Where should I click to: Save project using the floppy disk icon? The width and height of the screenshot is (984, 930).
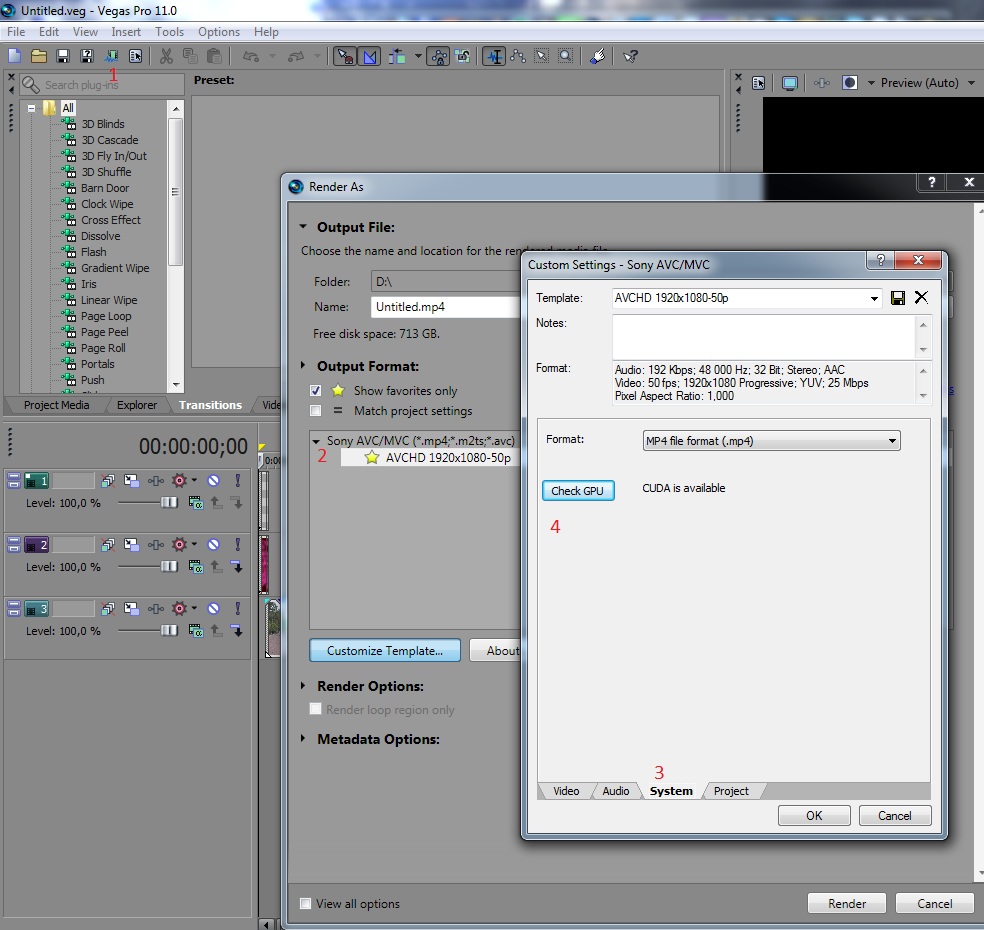point(63,56)
